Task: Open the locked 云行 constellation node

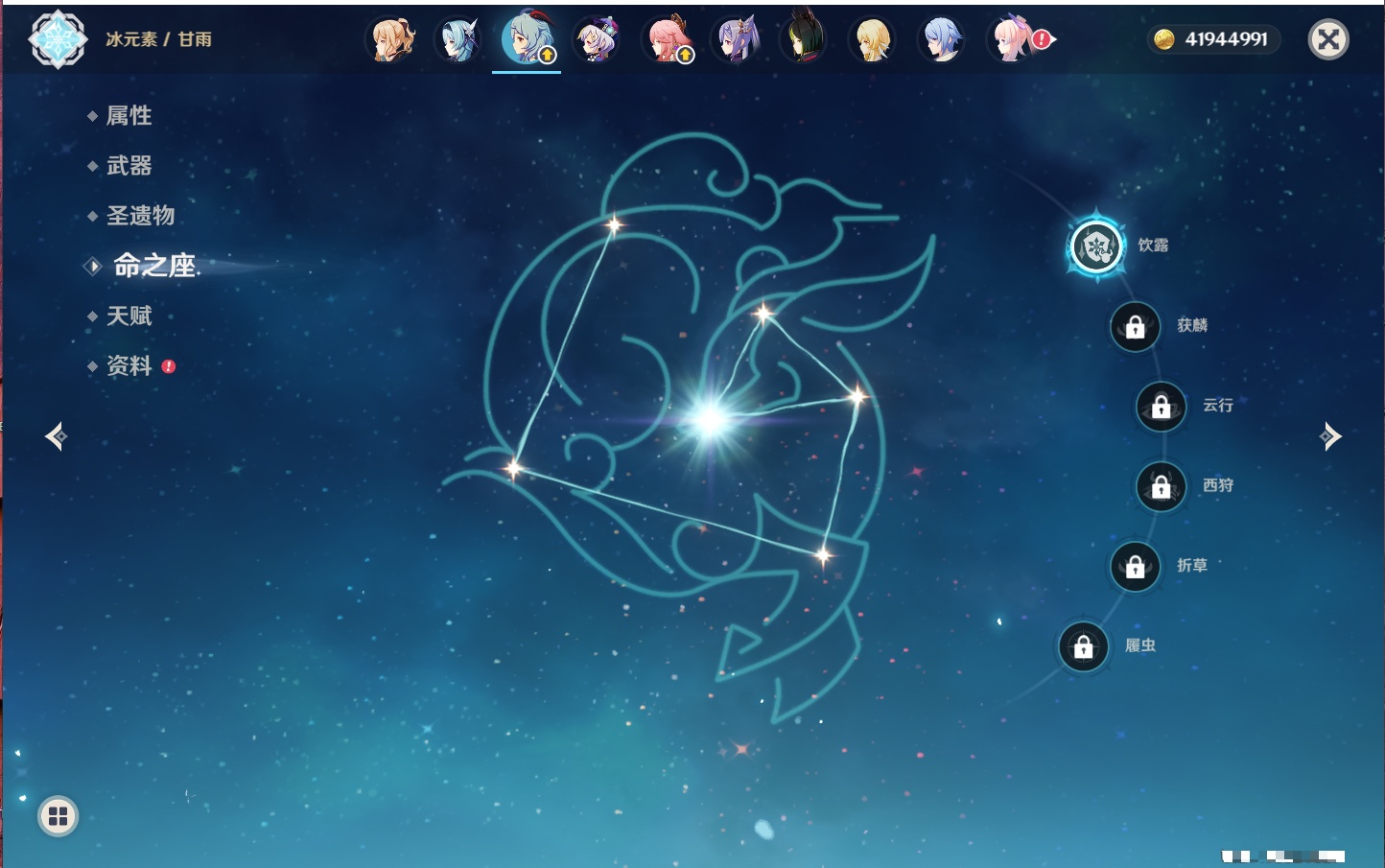Action: [x=1161, y=407]
